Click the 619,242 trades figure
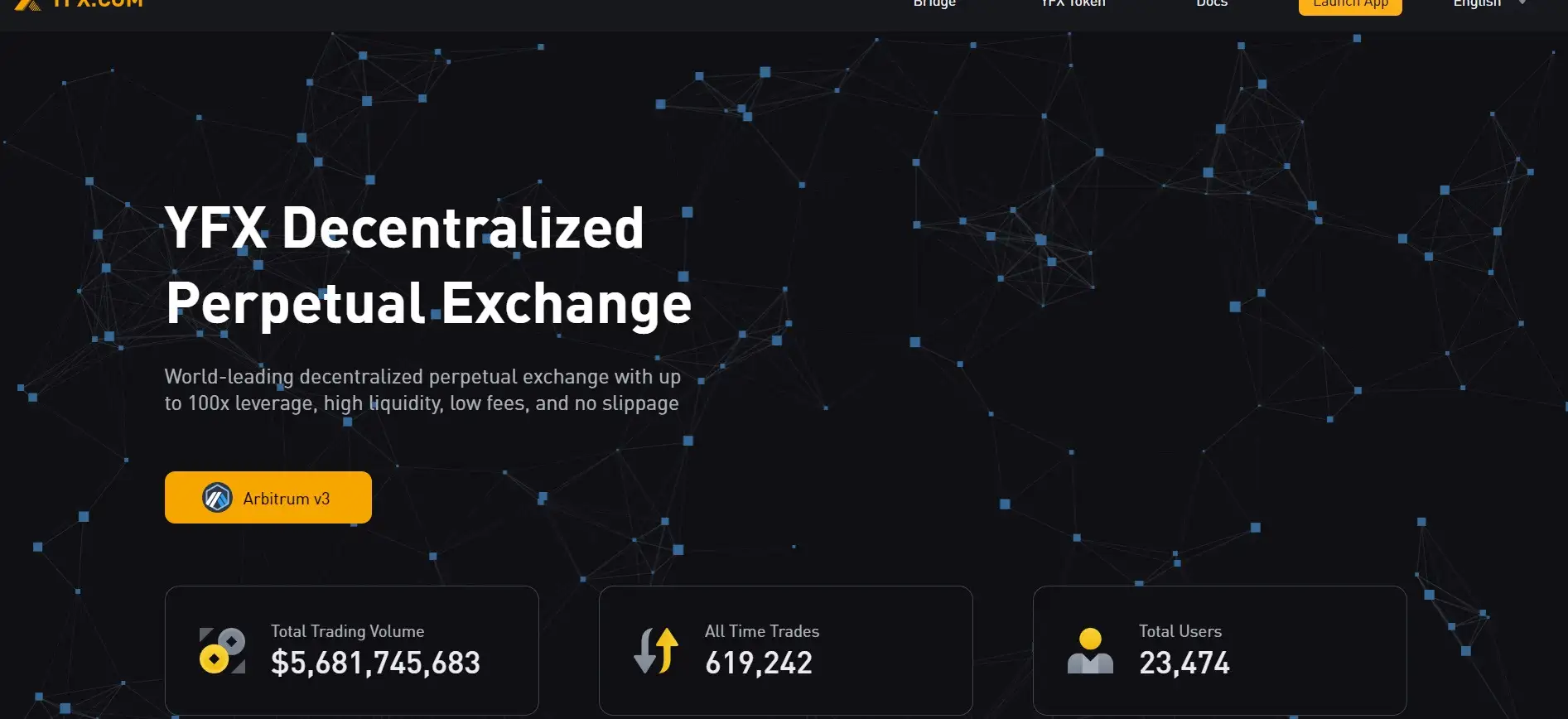 759,664
